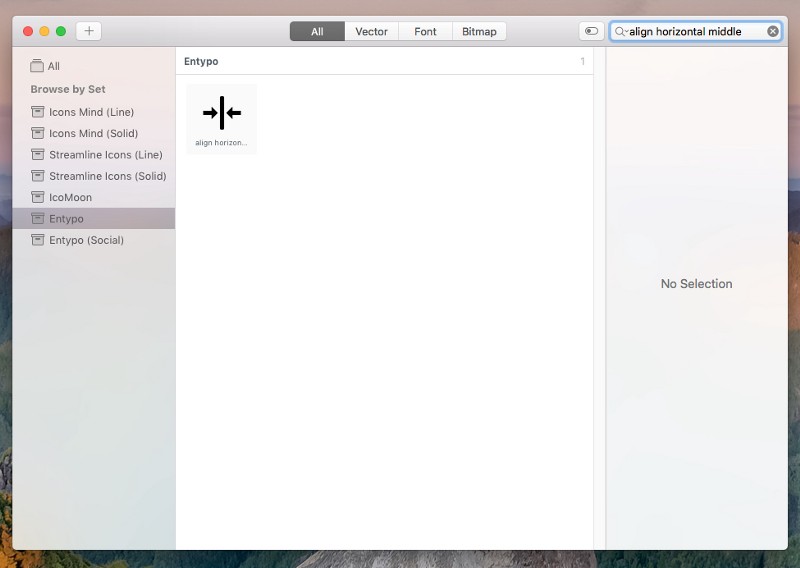Toggle the switch button beside the search field
The width and height of the screenshot is (800, 568).
[591, 31]
